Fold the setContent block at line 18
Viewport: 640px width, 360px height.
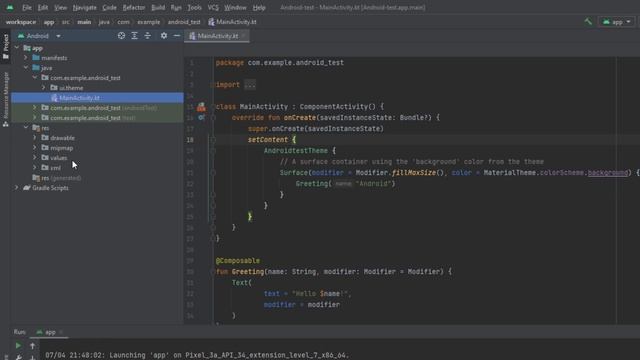[x=213, y=140]
